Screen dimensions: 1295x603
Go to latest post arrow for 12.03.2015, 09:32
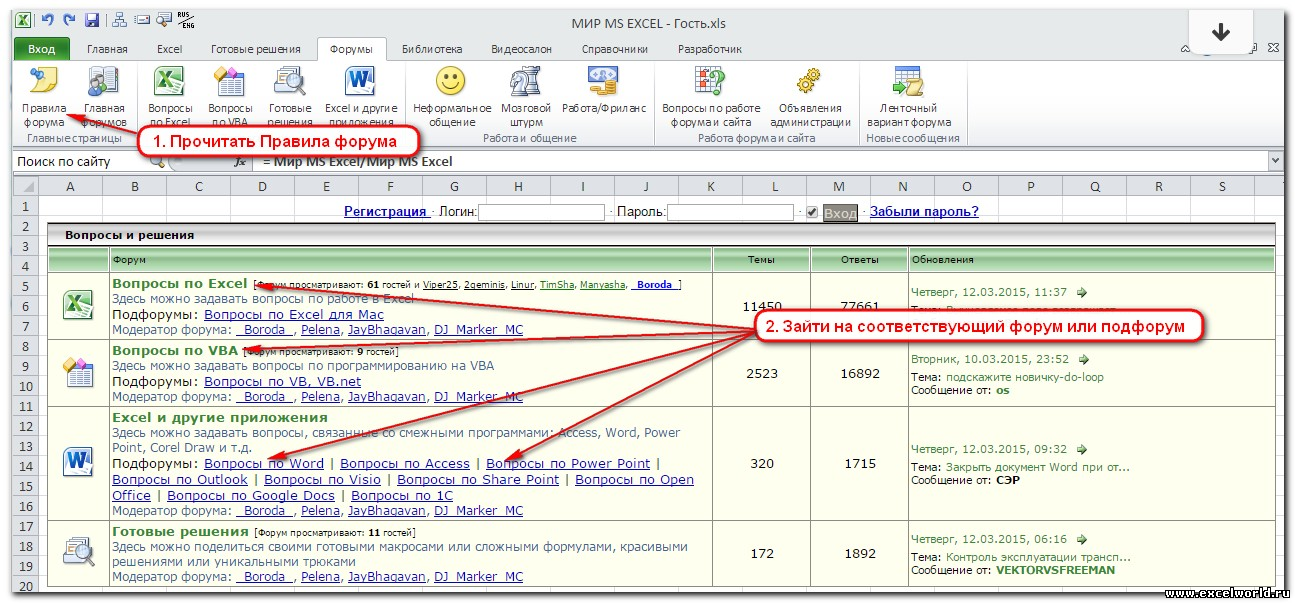pyautogui.click(x=1080, y=449)
